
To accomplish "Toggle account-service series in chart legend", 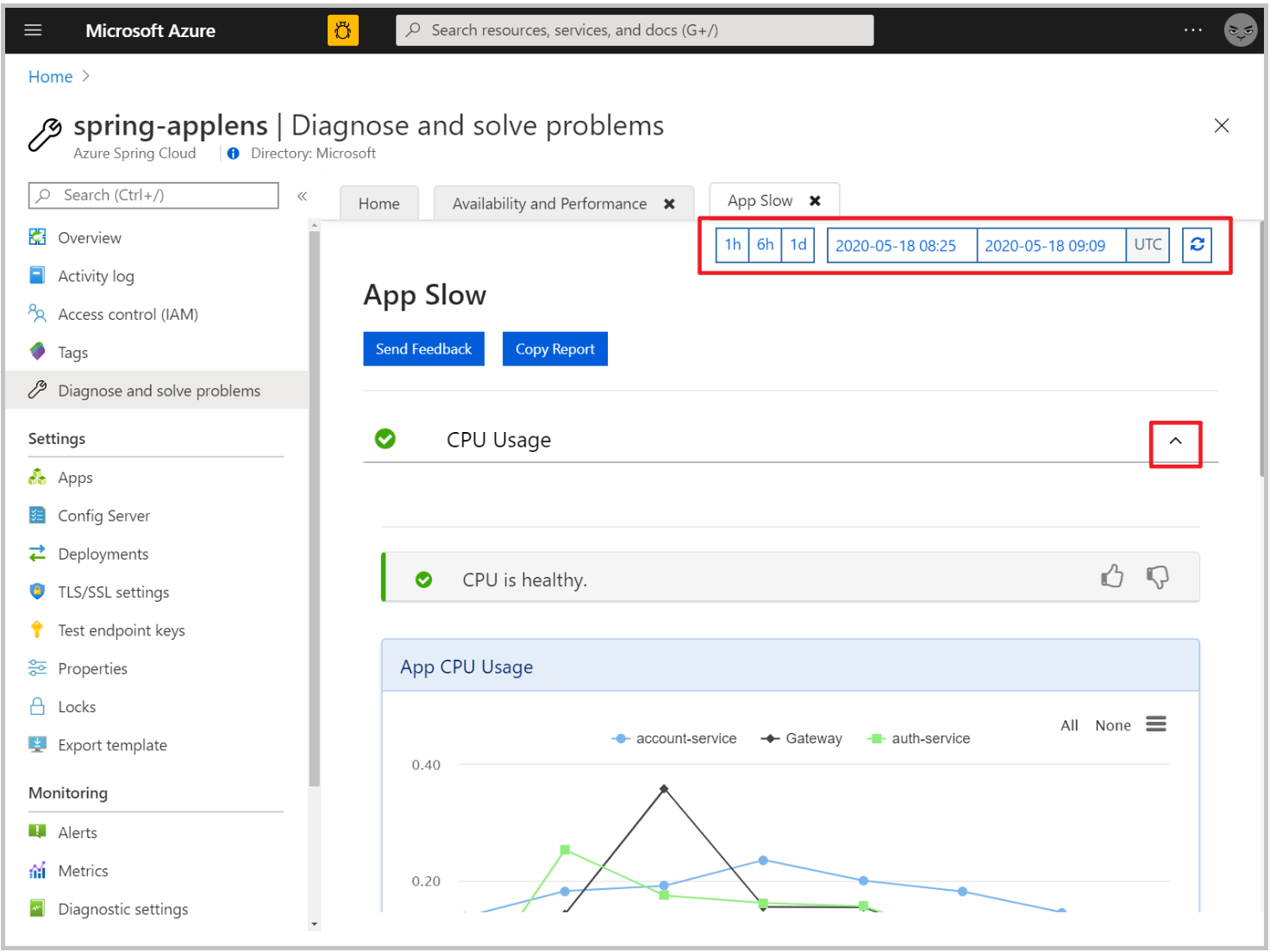I will pos(674,739).
